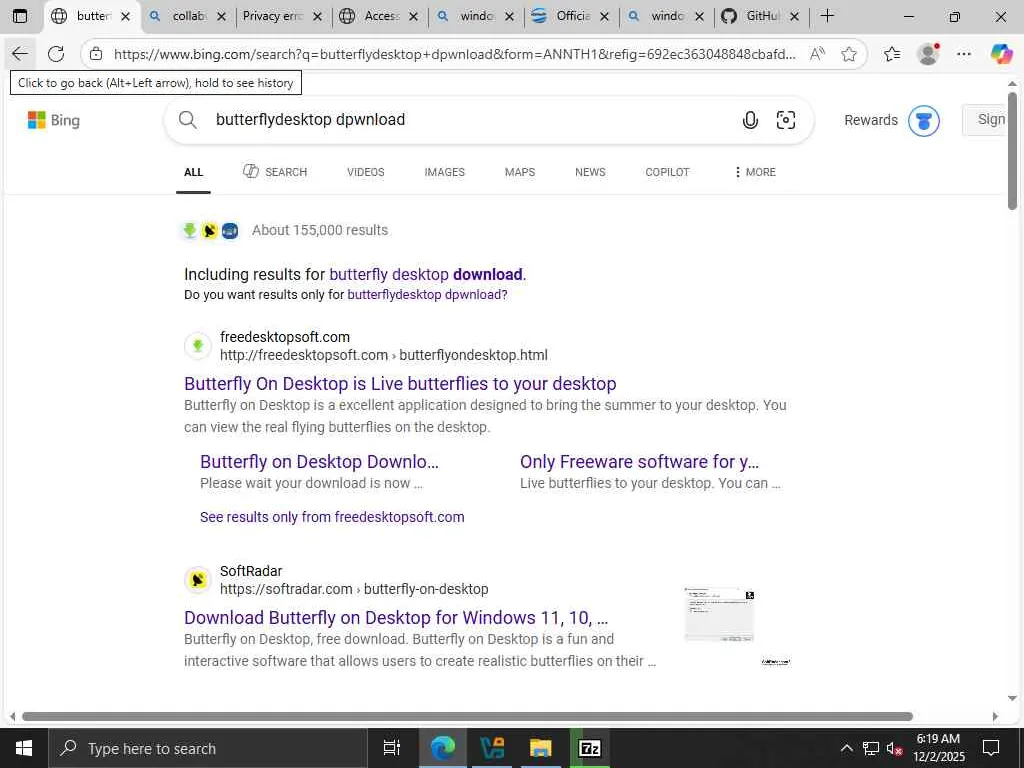1024x768 pixels.
Task: Go back with the back arrow
Action: (x=20, y=54)
